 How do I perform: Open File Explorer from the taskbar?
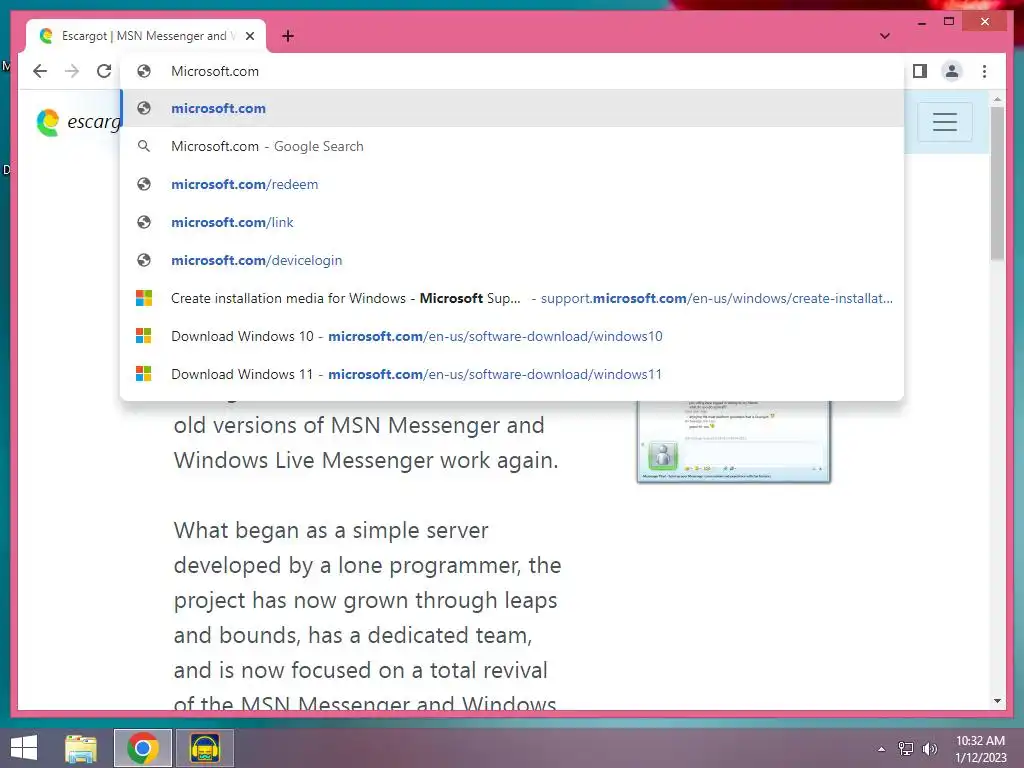coord(81,748)
